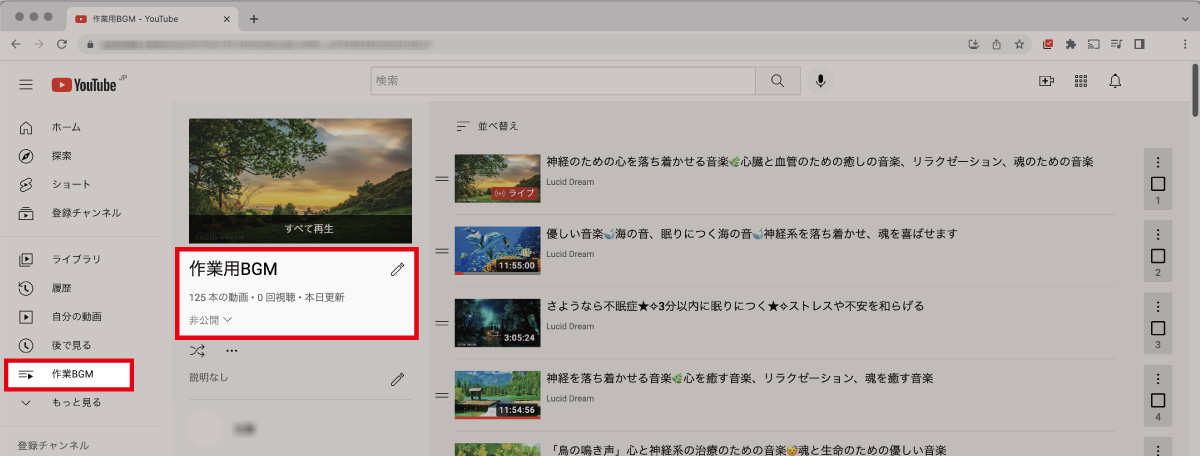This screenshot has width=1200, height=456.
Task: Check the checkbox for video 2
Action: pos(1158,256)
